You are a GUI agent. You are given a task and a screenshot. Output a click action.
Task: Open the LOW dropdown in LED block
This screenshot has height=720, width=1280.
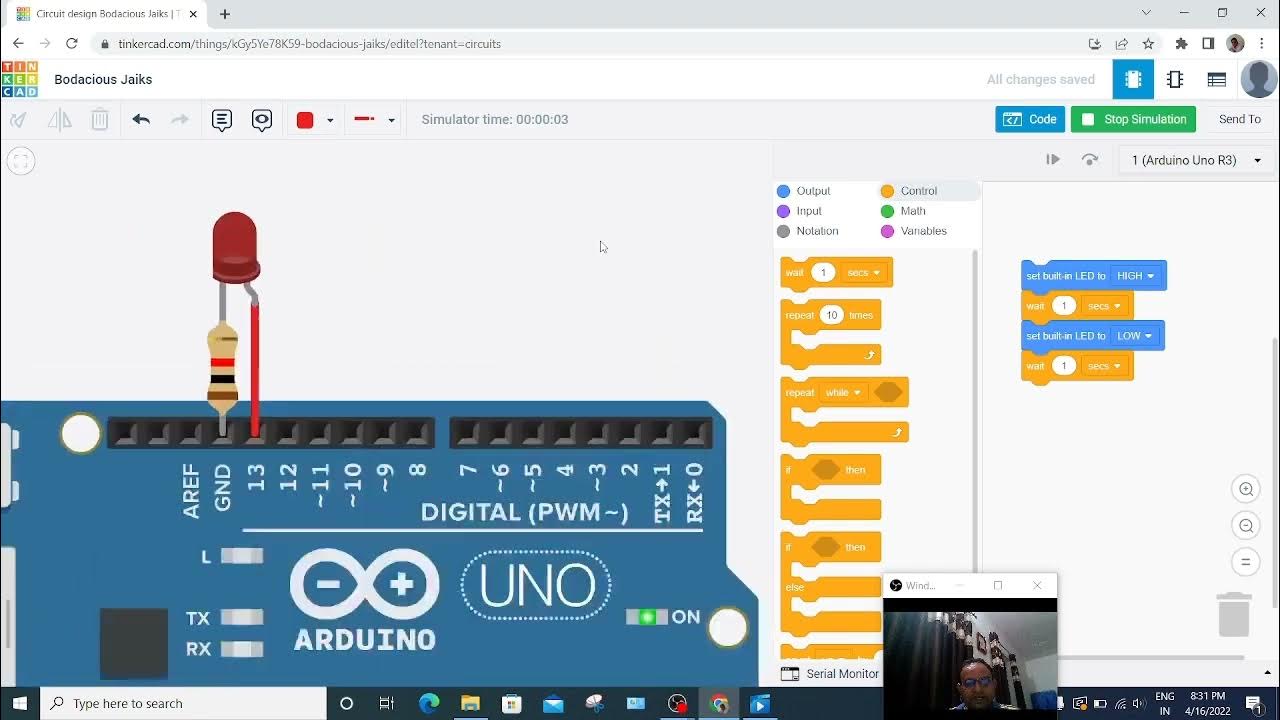[1134, 336]
